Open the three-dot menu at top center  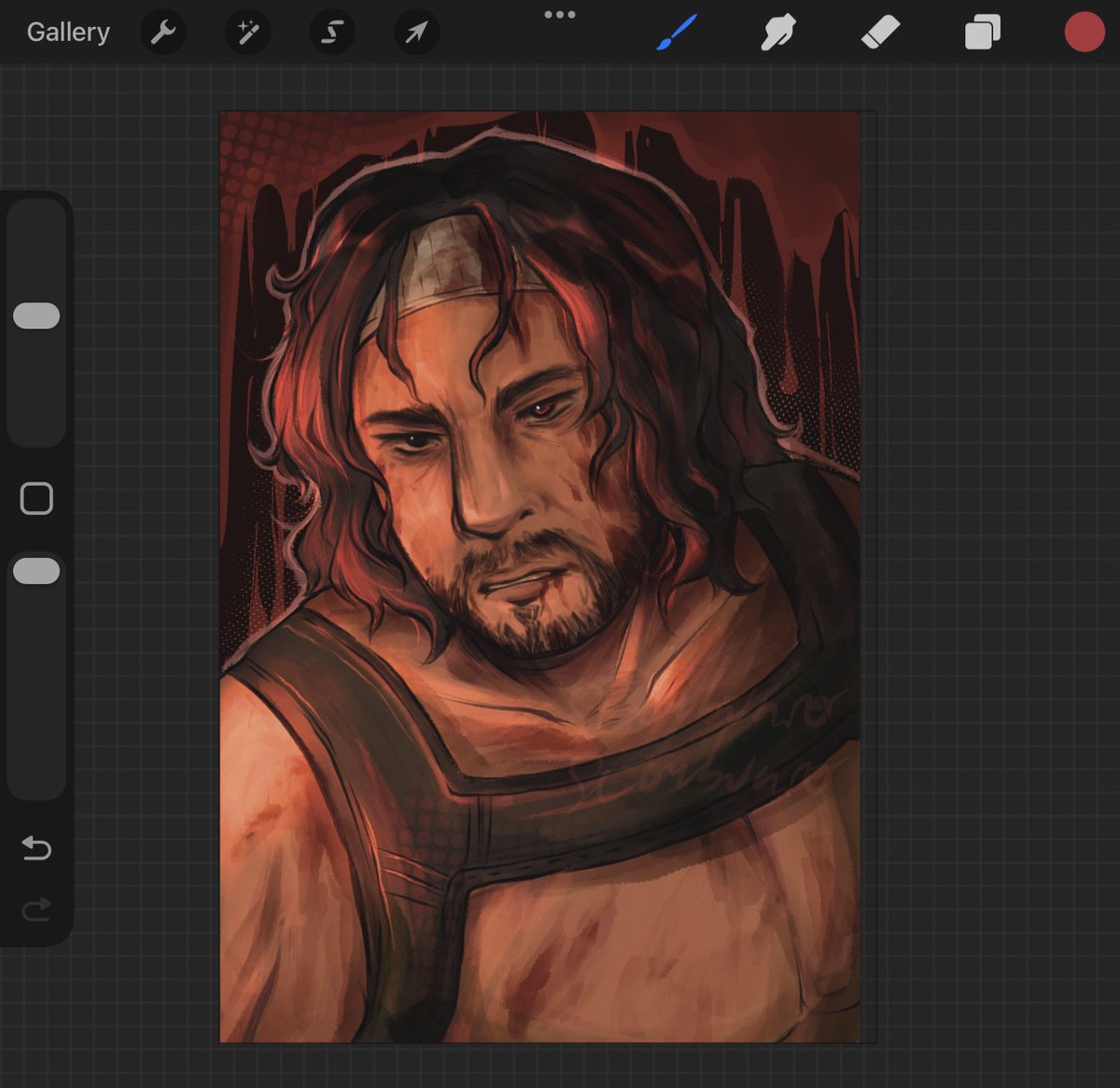(559, 15)
